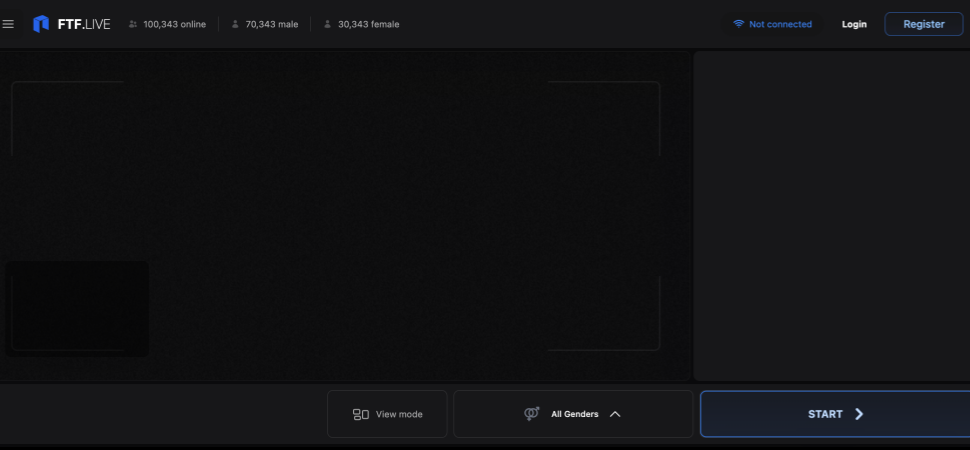Click the empty chat panel on right

(830, 215)
